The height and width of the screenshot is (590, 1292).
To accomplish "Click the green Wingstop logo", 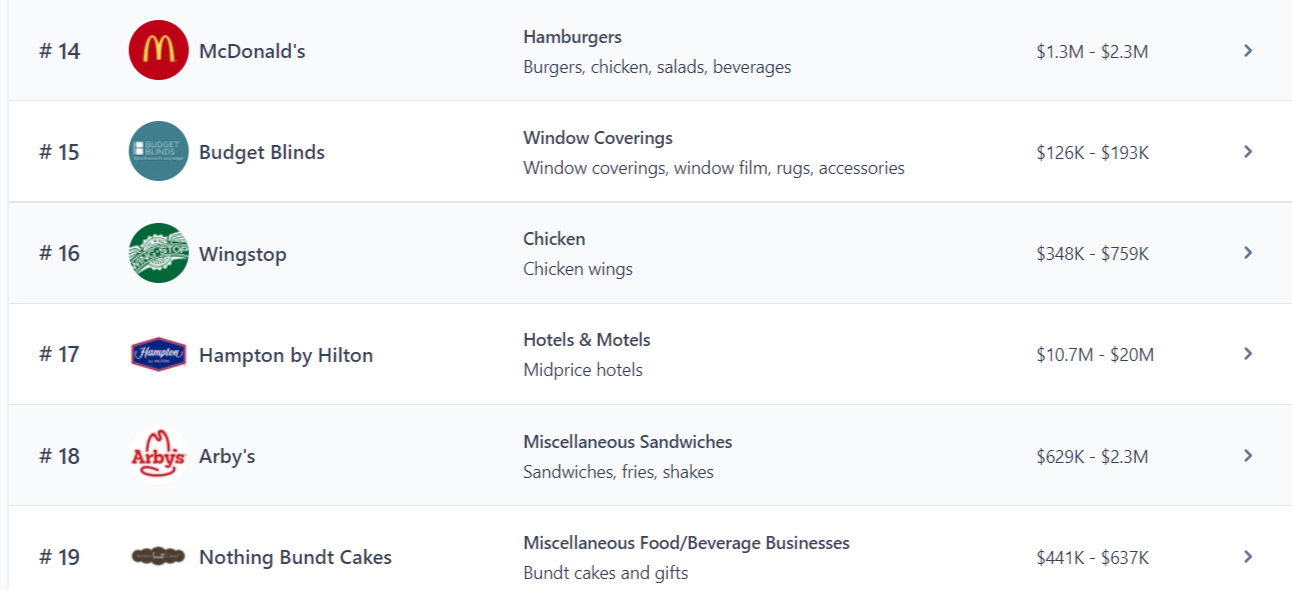I will 158,253.
